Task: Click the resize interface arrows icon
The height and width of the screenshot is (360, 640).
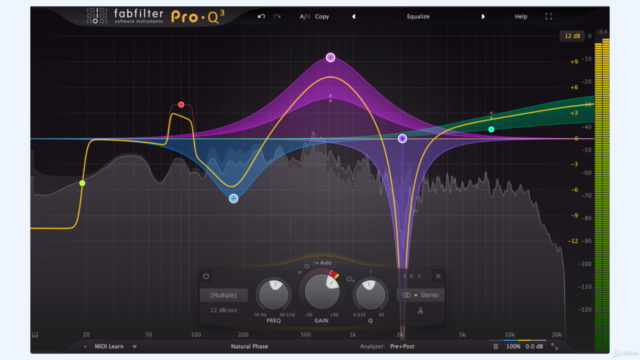Action: 554,347
